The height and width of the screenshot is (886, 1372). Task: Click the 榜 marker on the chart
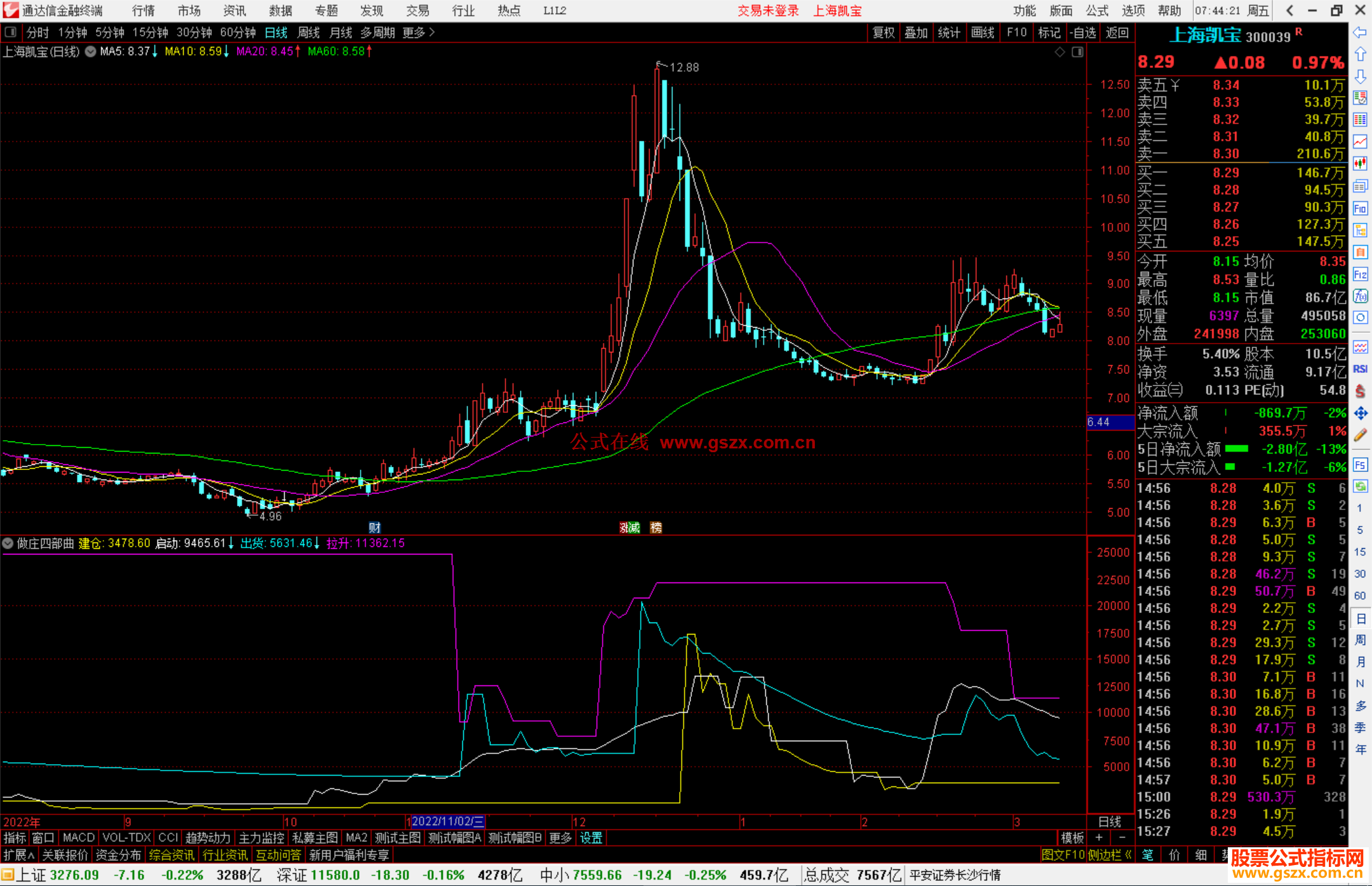coord(656,527)
